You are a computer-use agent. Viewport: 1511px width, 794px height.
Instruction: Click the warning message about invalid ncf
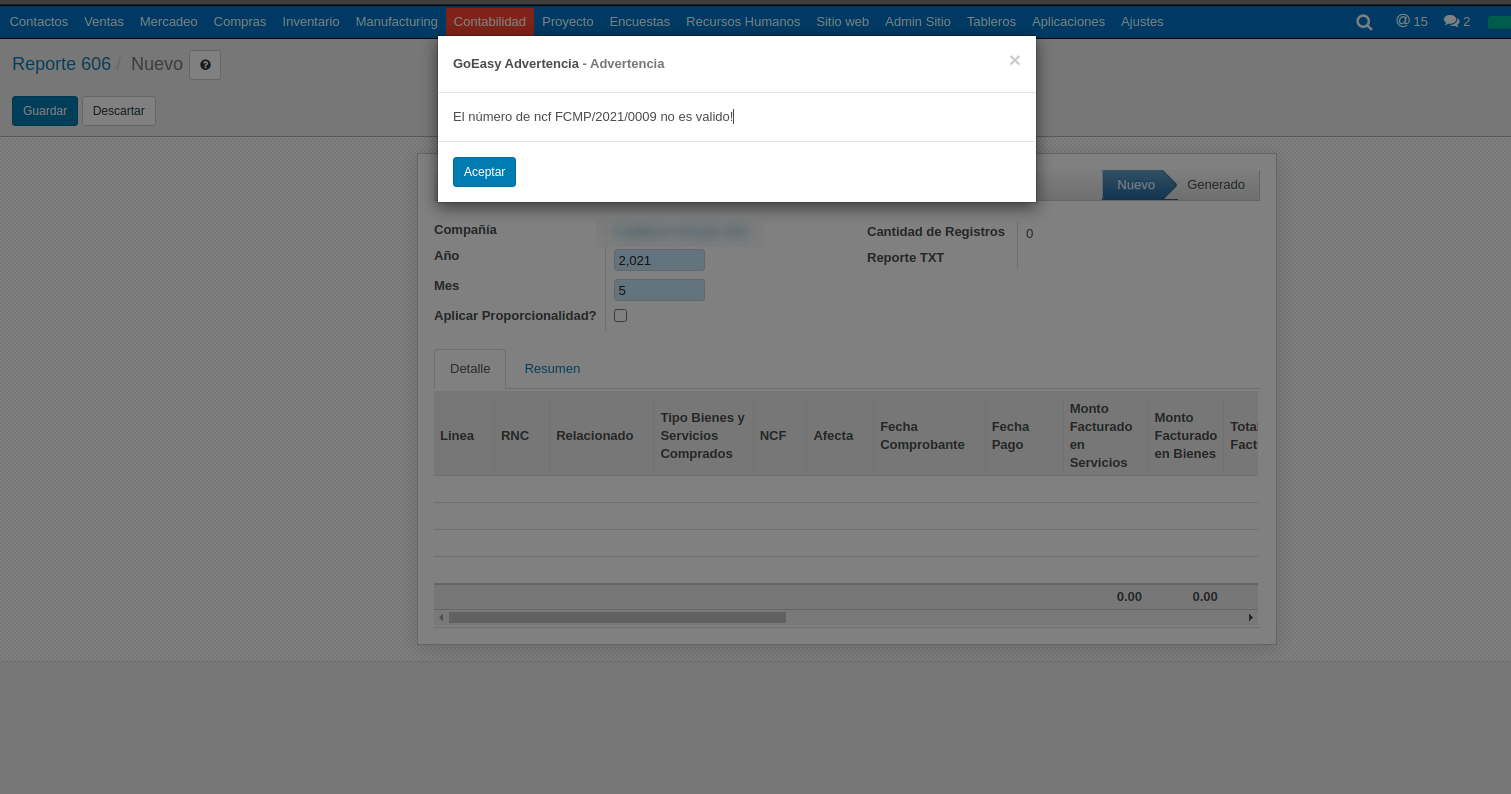[594, 117]
